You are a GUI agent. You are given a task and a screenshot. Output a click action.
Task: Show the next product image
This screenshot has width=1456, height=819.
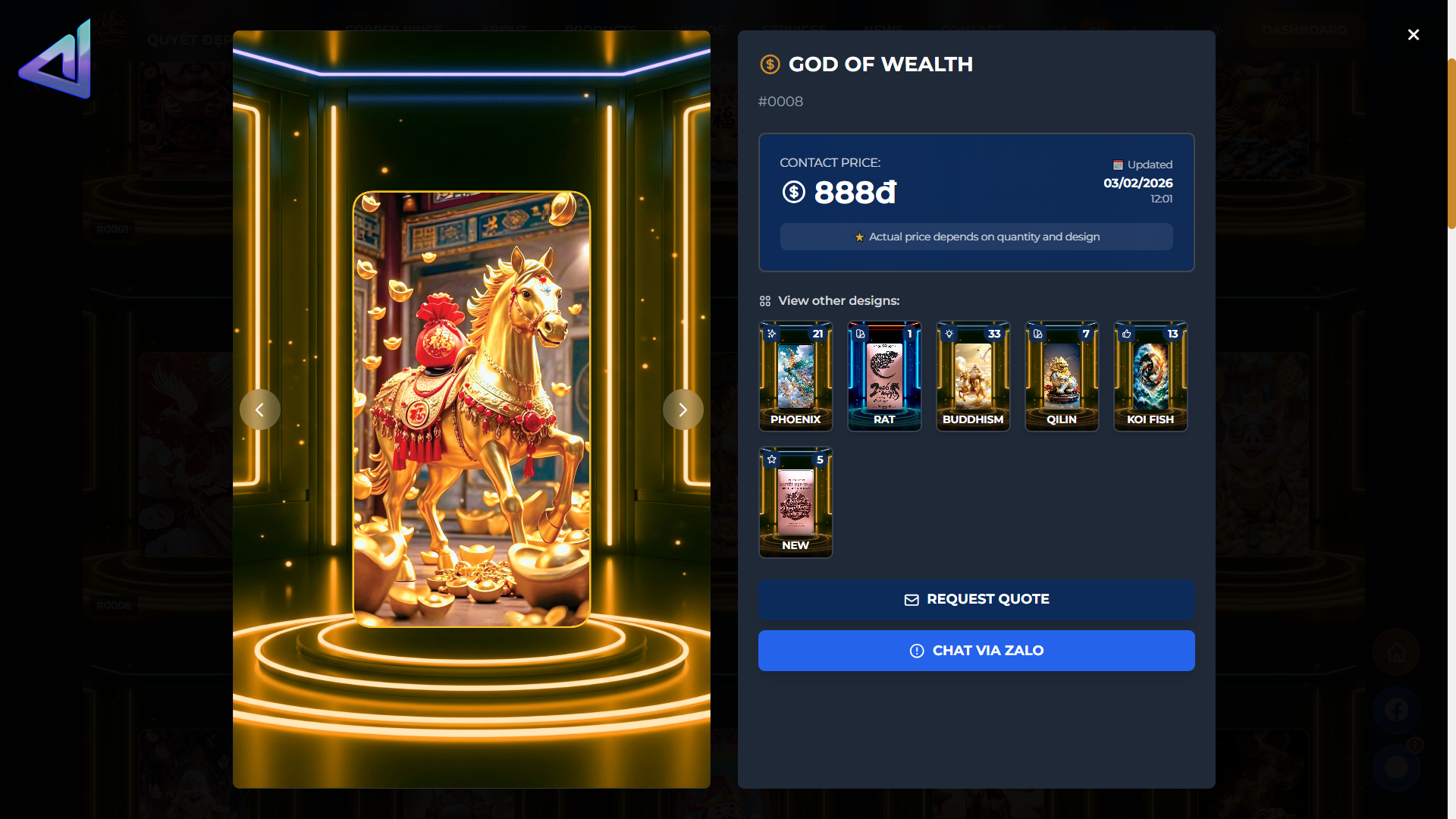click(x=682, y=409)
